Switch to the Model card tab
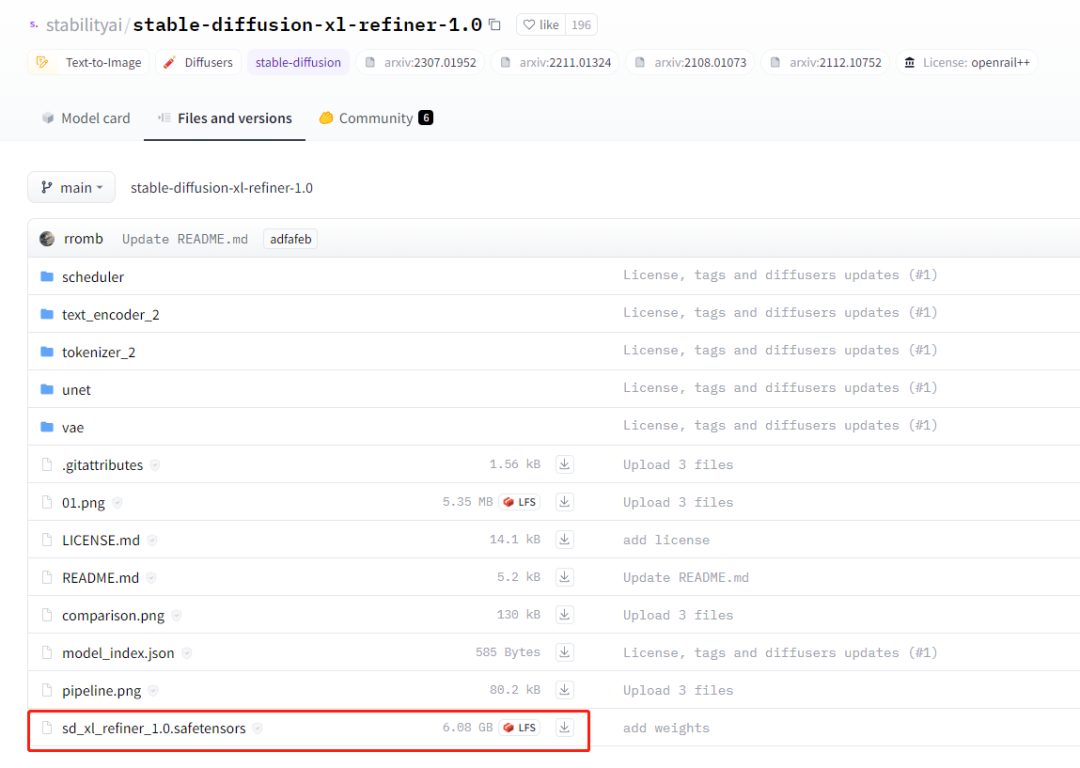 86,118
